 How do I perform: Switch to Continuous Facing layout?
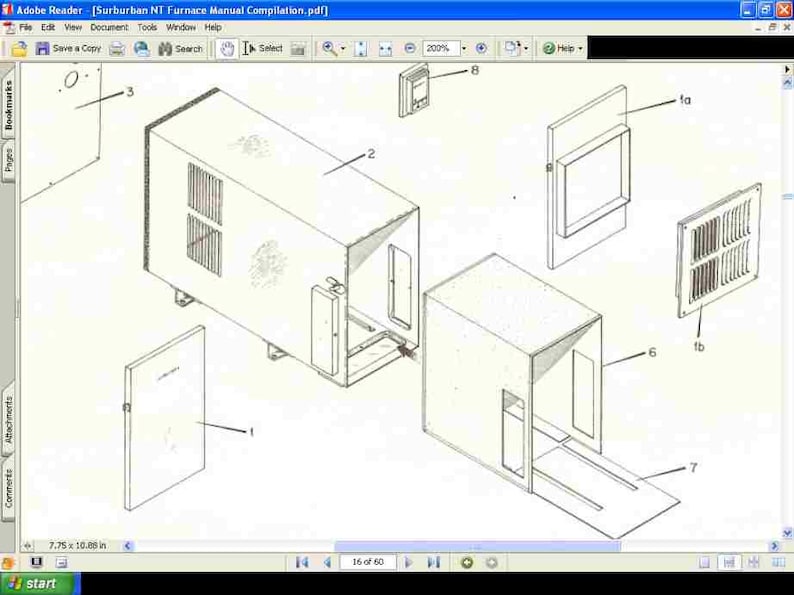753,562
